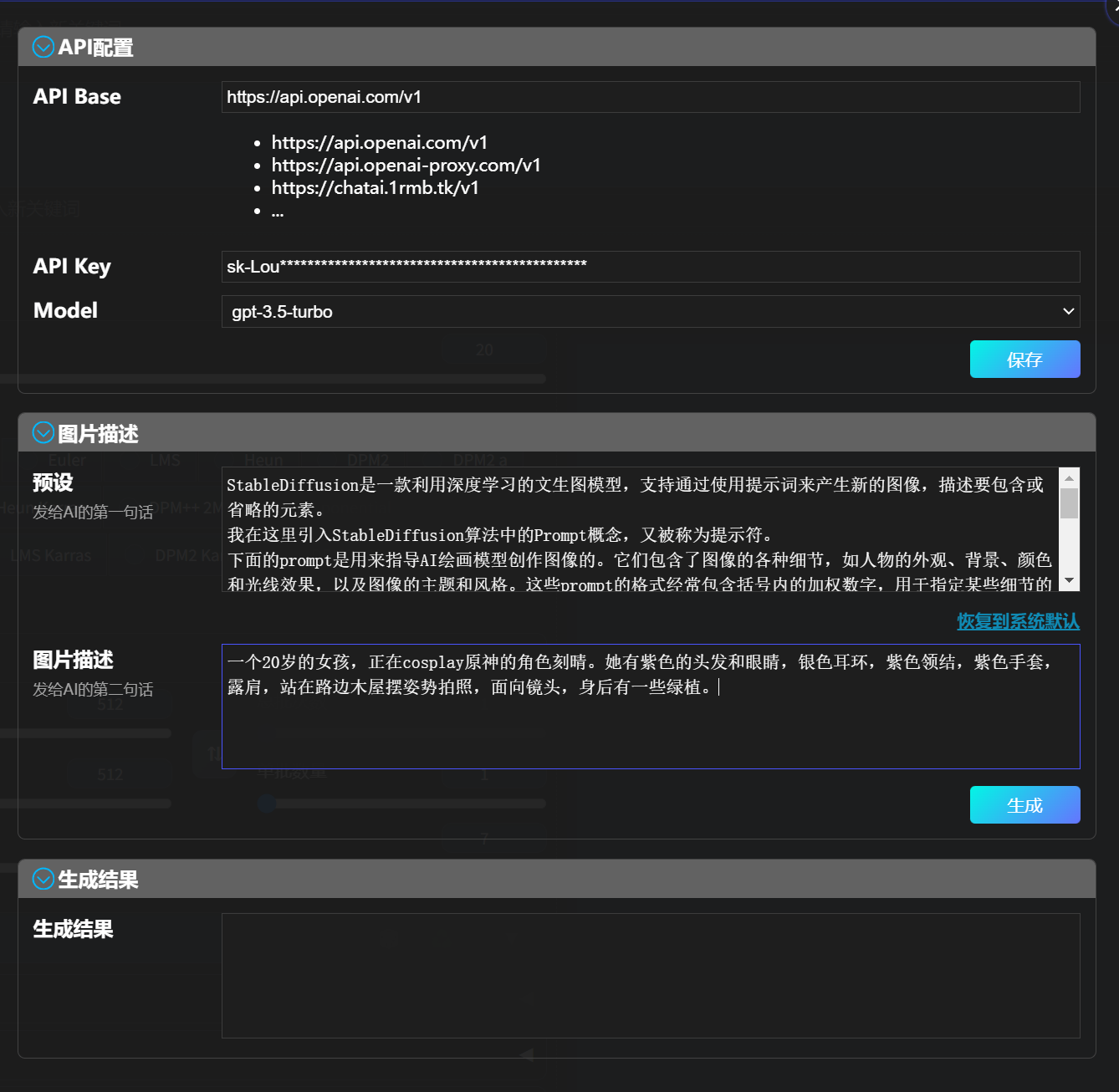Click the https://api.openai-proxy.com/v1 suggestion
1119x1092 pixels.
pyautogui.click(x=406, y=166)
